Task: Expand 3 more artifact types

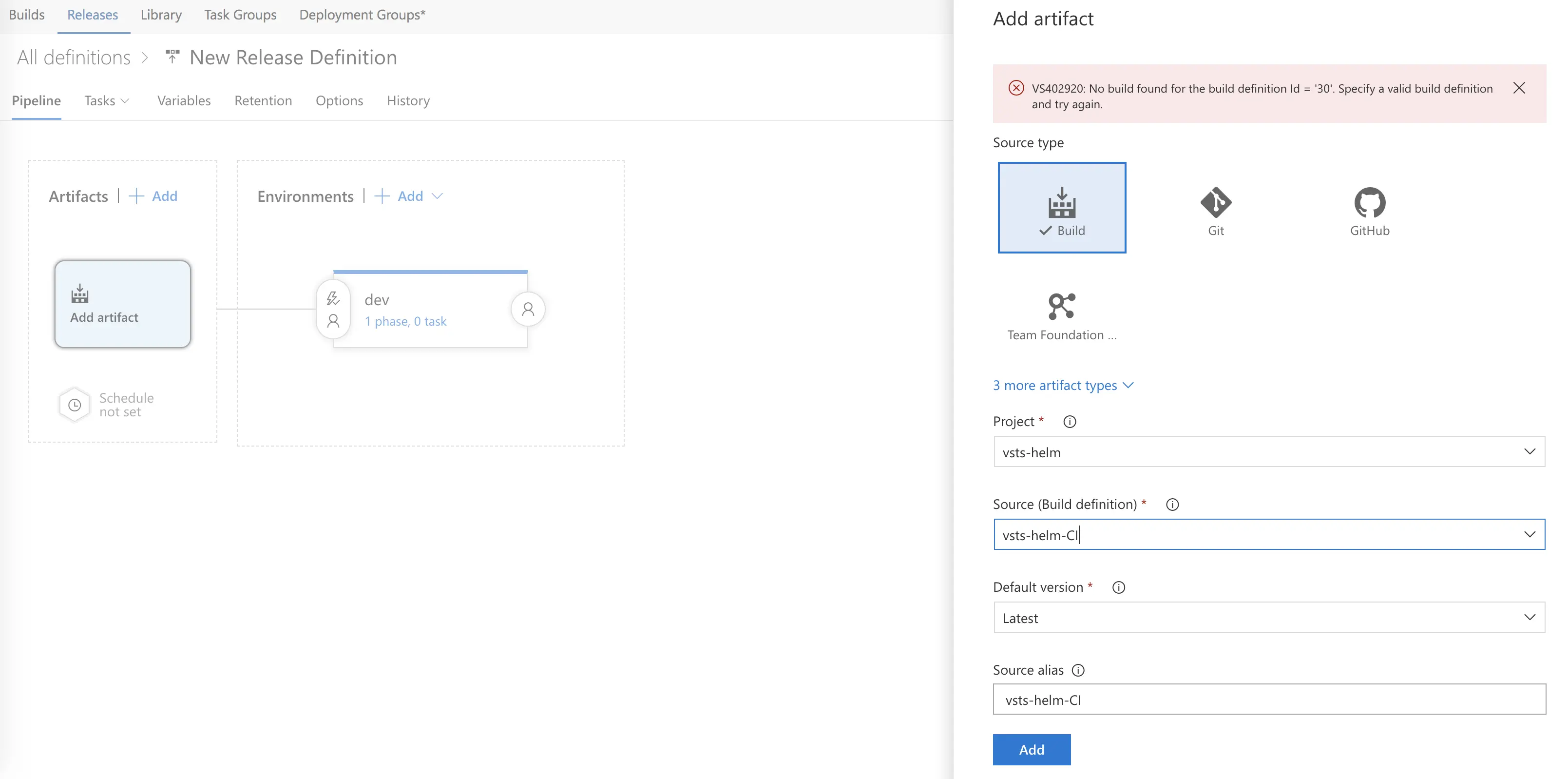Action: pos(1063,386)
